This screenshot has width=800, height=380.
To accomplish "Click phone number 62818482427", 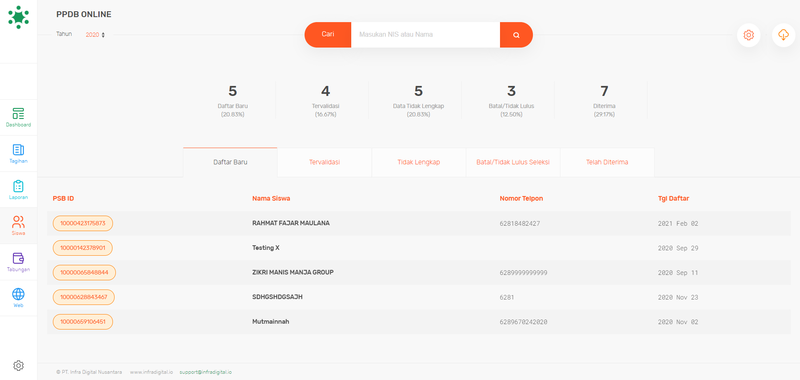I will tap(520, 223).
